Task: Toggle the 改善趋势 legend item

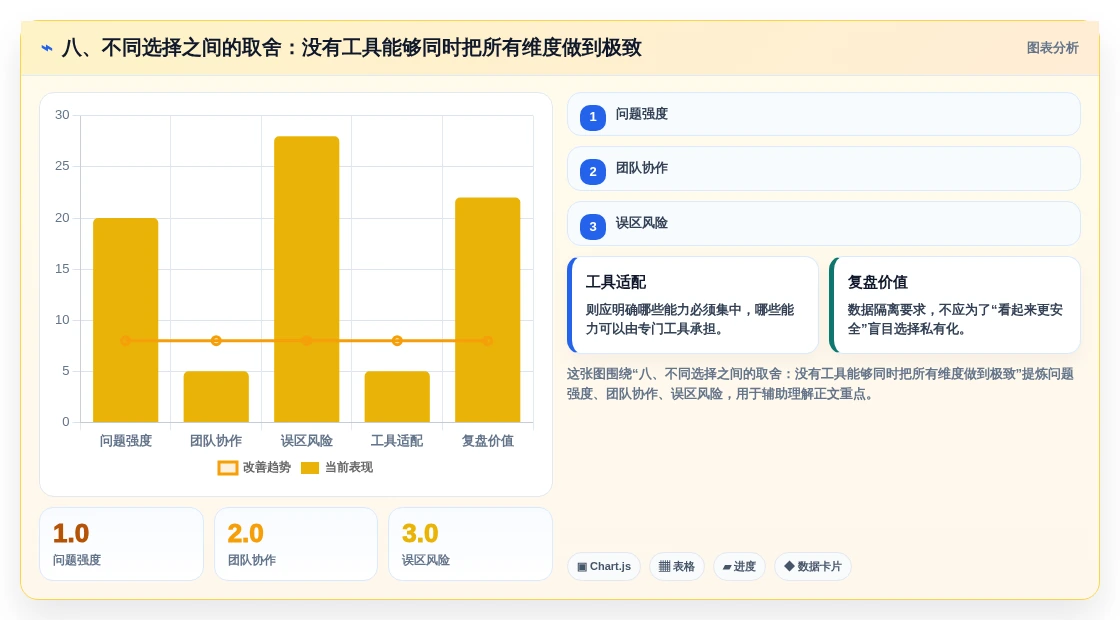Action: coord(254,468)
